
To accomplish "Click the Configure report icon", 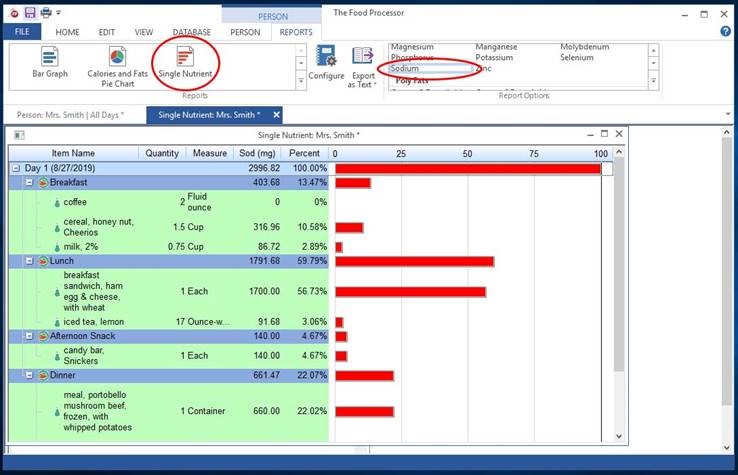I will [x=326, y=64].
